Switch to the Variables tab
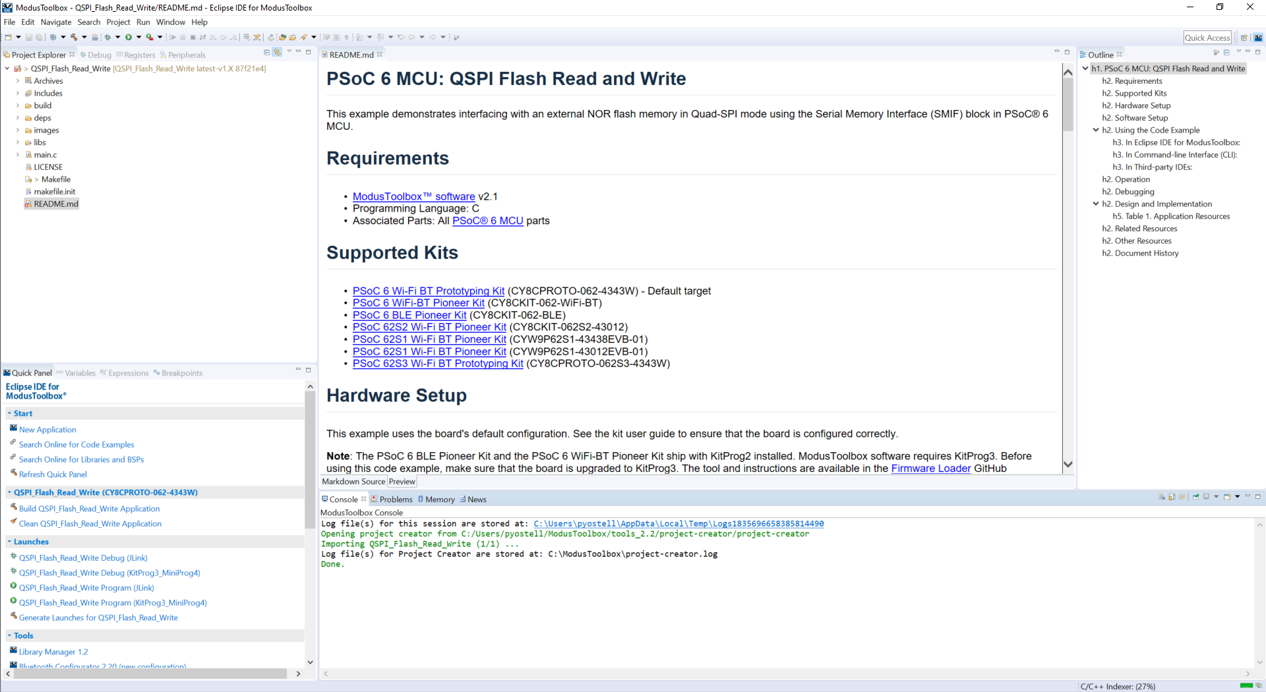 pyautogui.click(x=75, y=373)
